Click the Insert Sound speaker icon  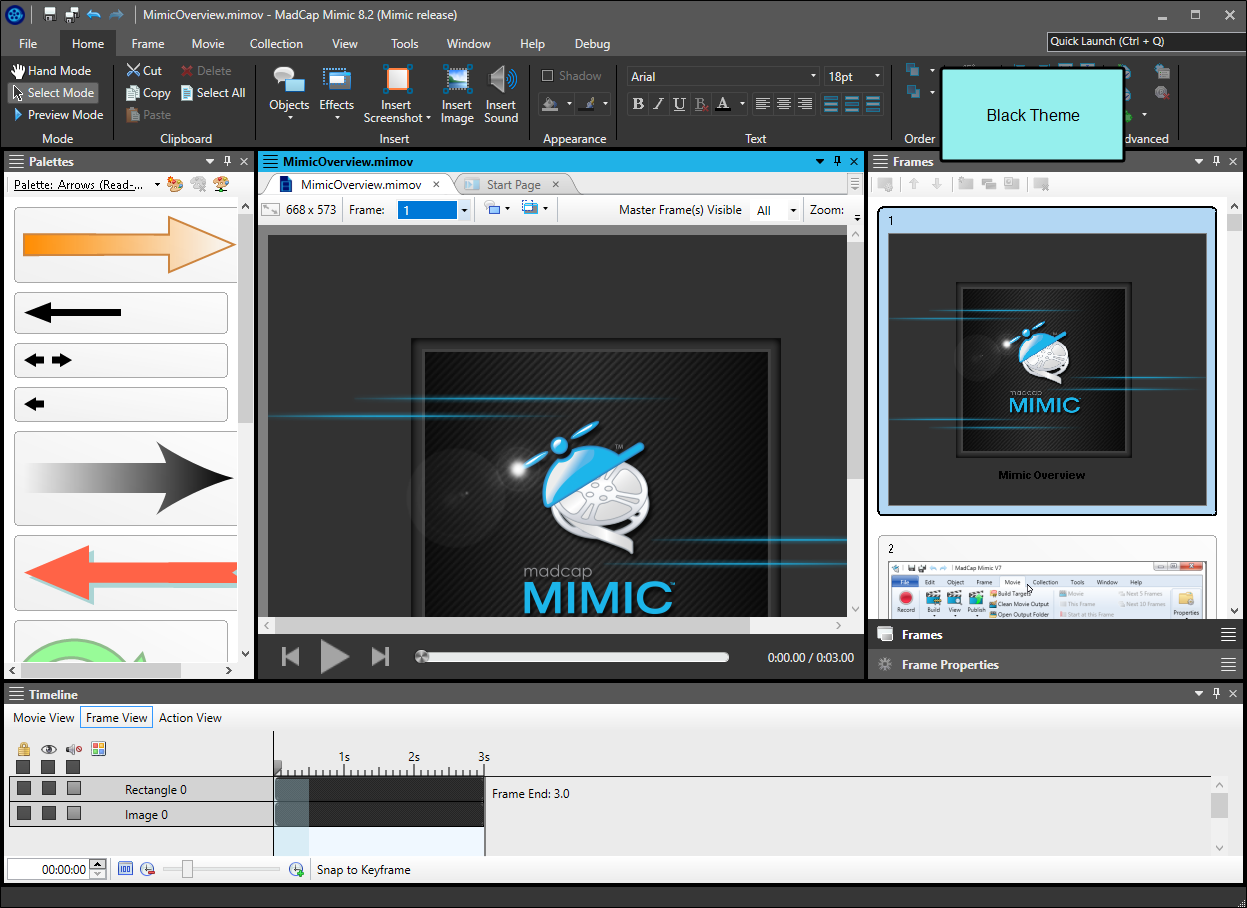coord(501,94)
